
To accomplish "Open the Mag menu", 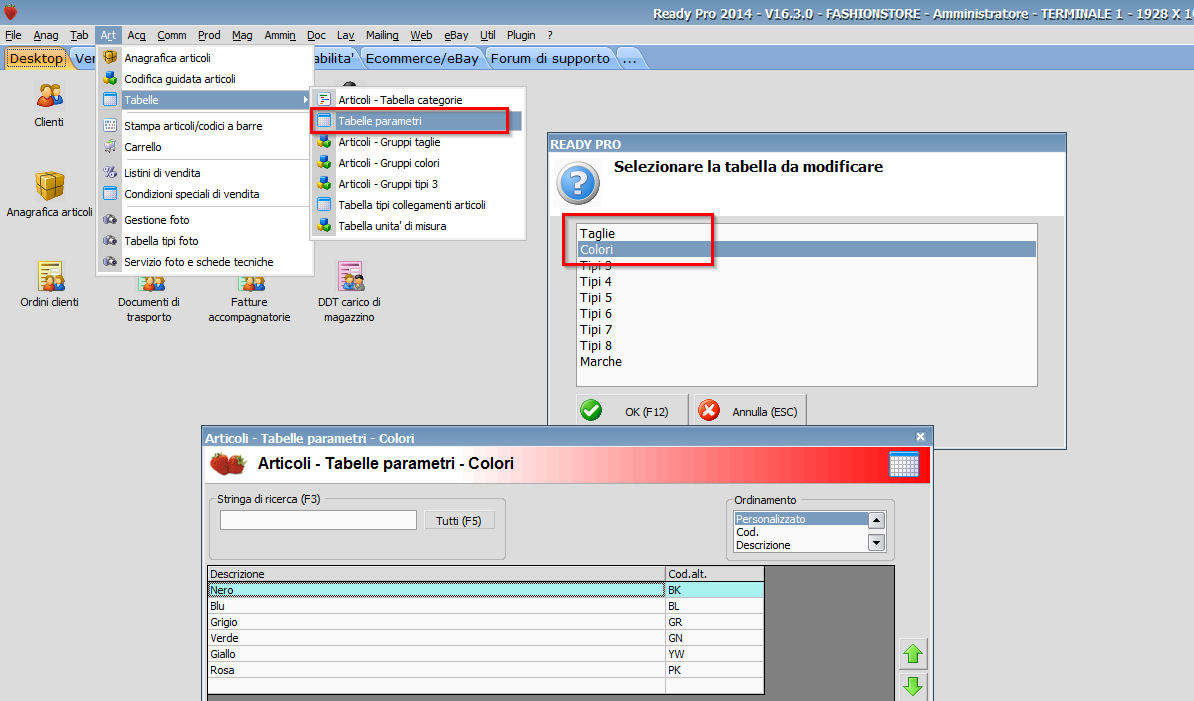I will pos(242,35).
